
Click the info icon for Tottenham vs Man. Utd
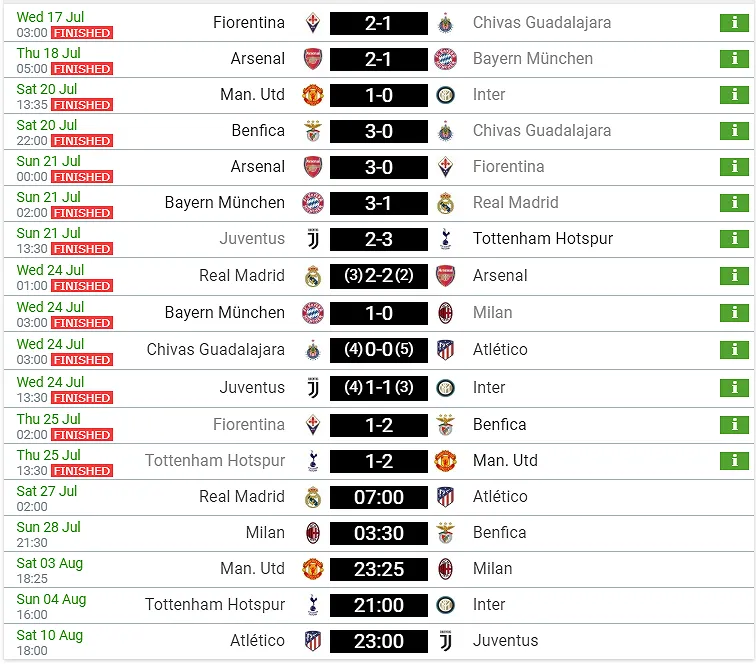[x=734, y=461]
